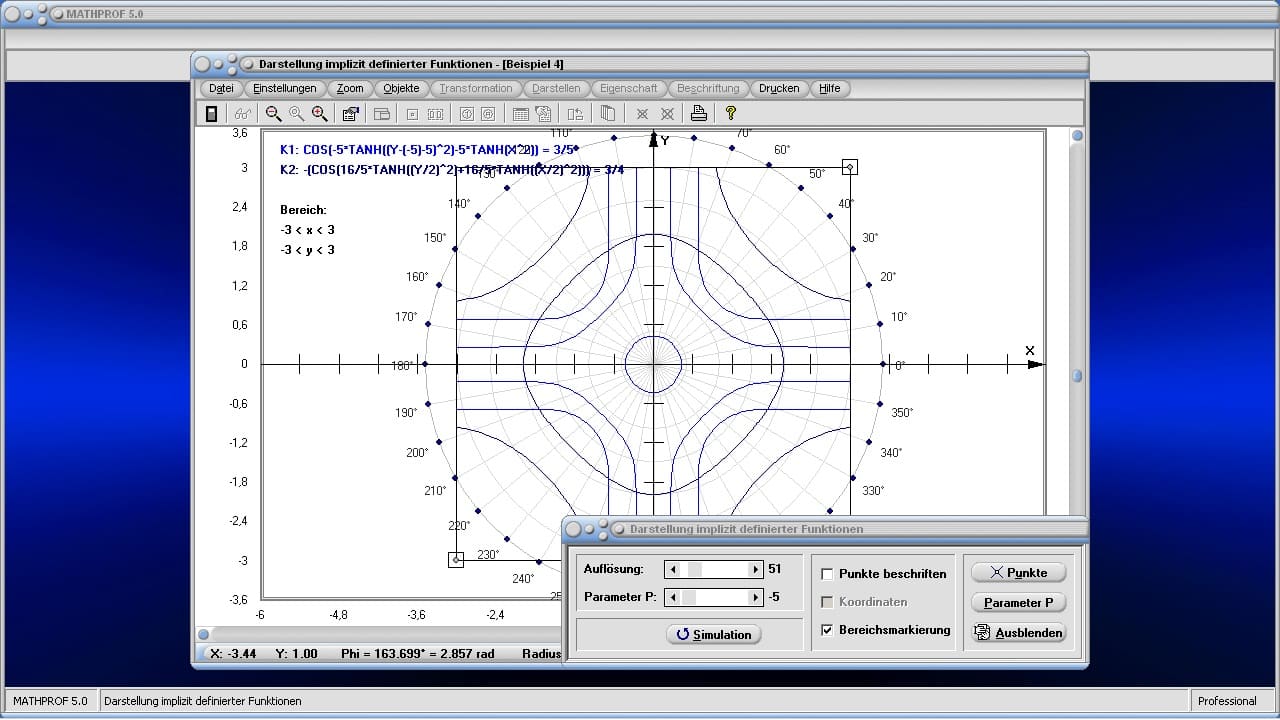
Task: Open the Hilfe menu
Action: 830,88
